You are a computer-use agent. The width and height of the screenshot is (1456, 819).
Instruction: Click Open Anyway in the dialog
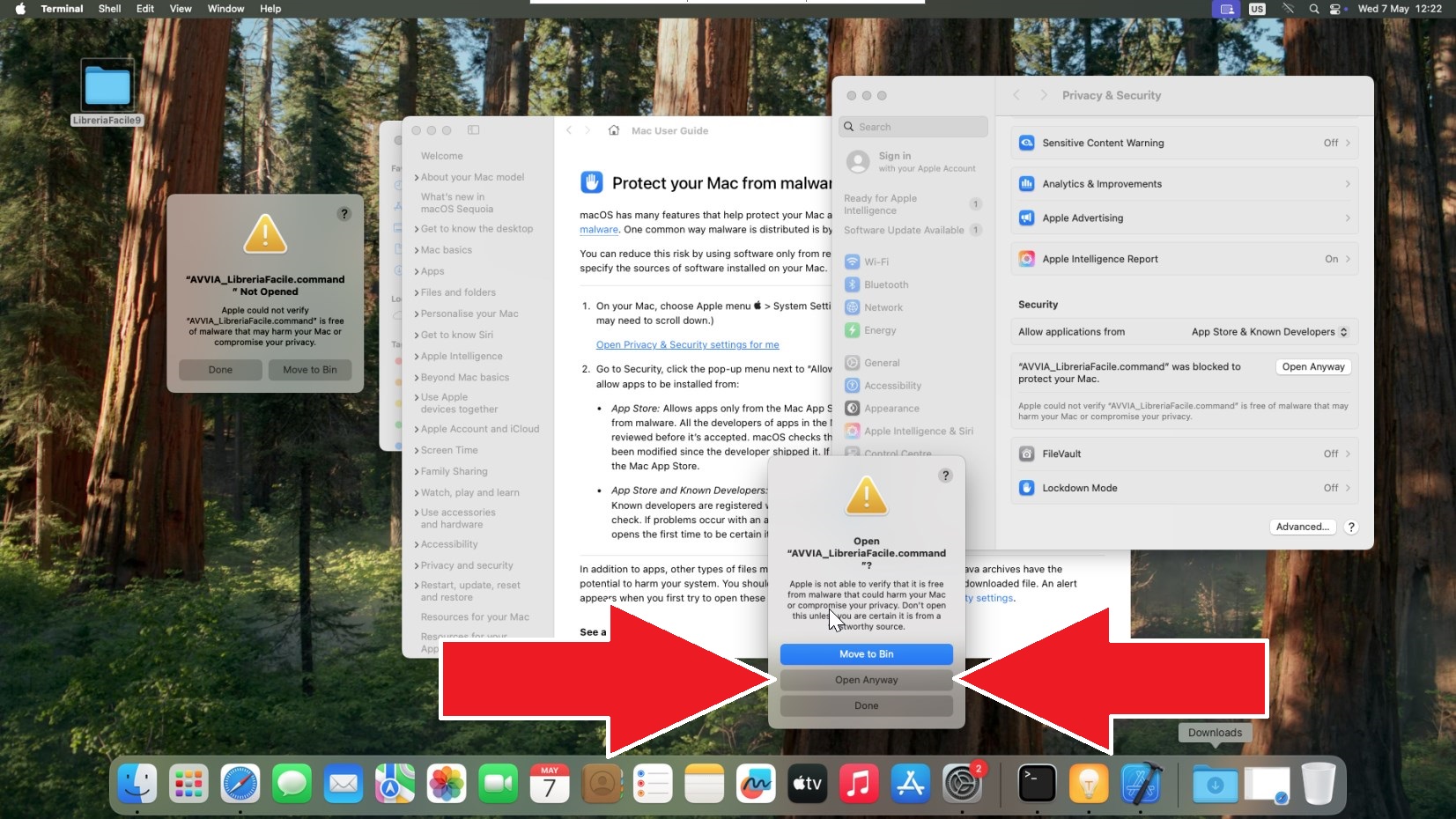click(866, 680)
